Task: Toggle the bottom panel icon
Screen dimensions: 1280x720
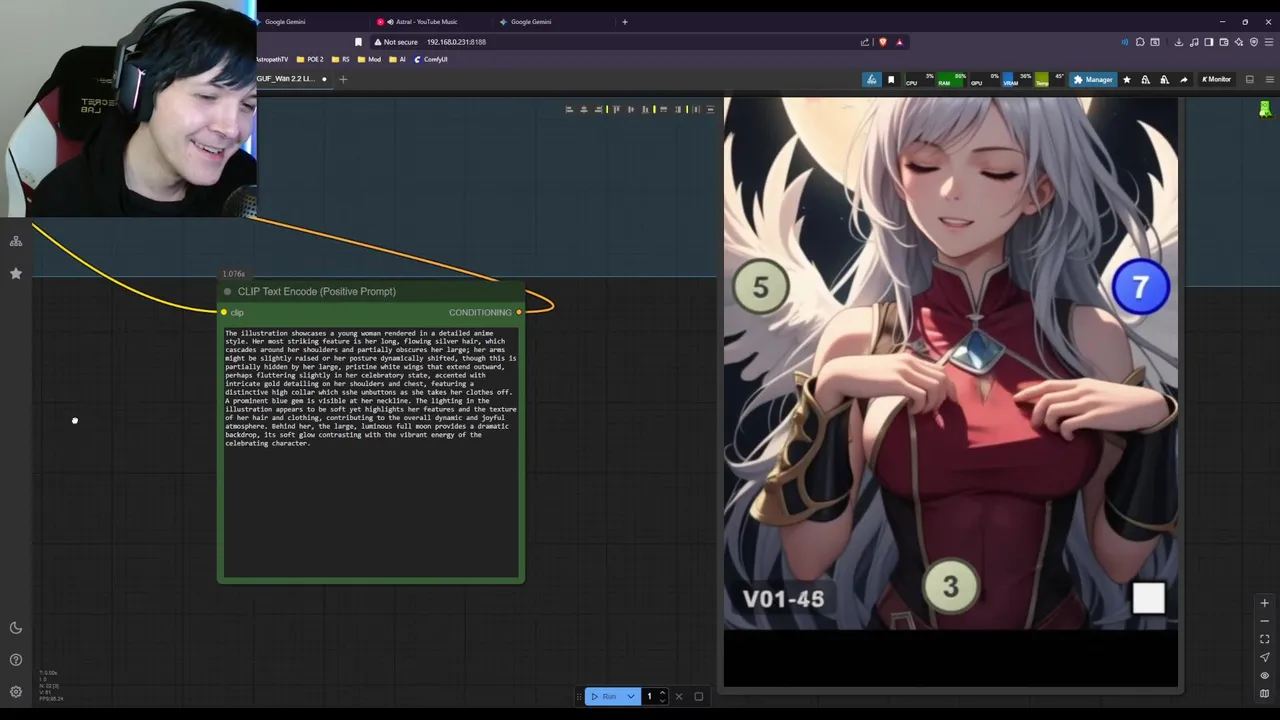Action: [1249, 80]
